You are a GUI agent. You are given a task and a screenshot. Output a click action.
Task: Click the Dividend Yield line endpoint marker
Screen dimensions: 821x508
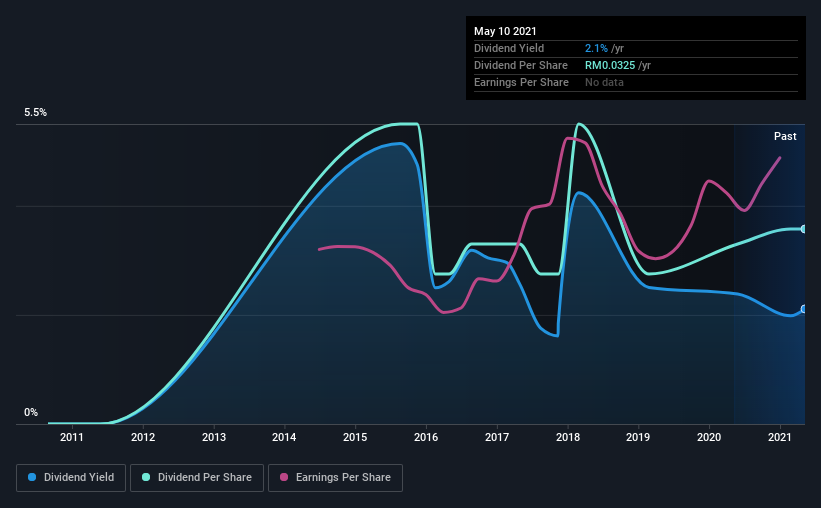coord(803,309)
